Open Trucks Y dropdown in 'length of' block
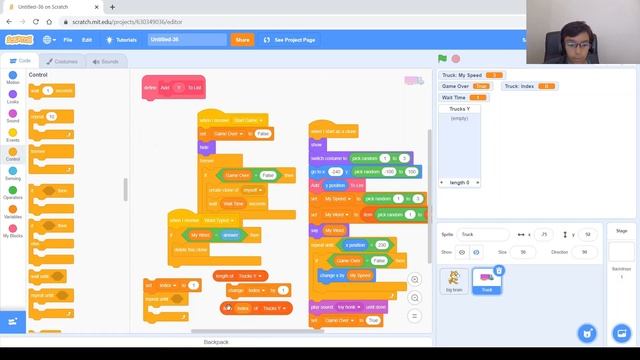Image resolution: width=640 pixels, height=360 pixels. pos(260,276)
